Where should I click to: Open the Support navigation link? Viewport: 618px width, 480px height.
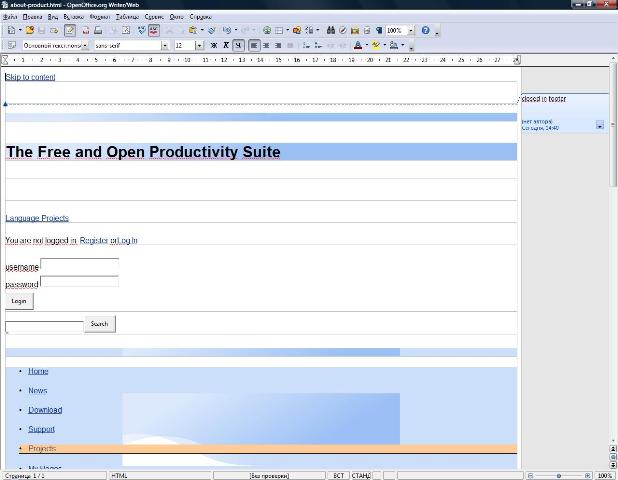coord(41,429)
